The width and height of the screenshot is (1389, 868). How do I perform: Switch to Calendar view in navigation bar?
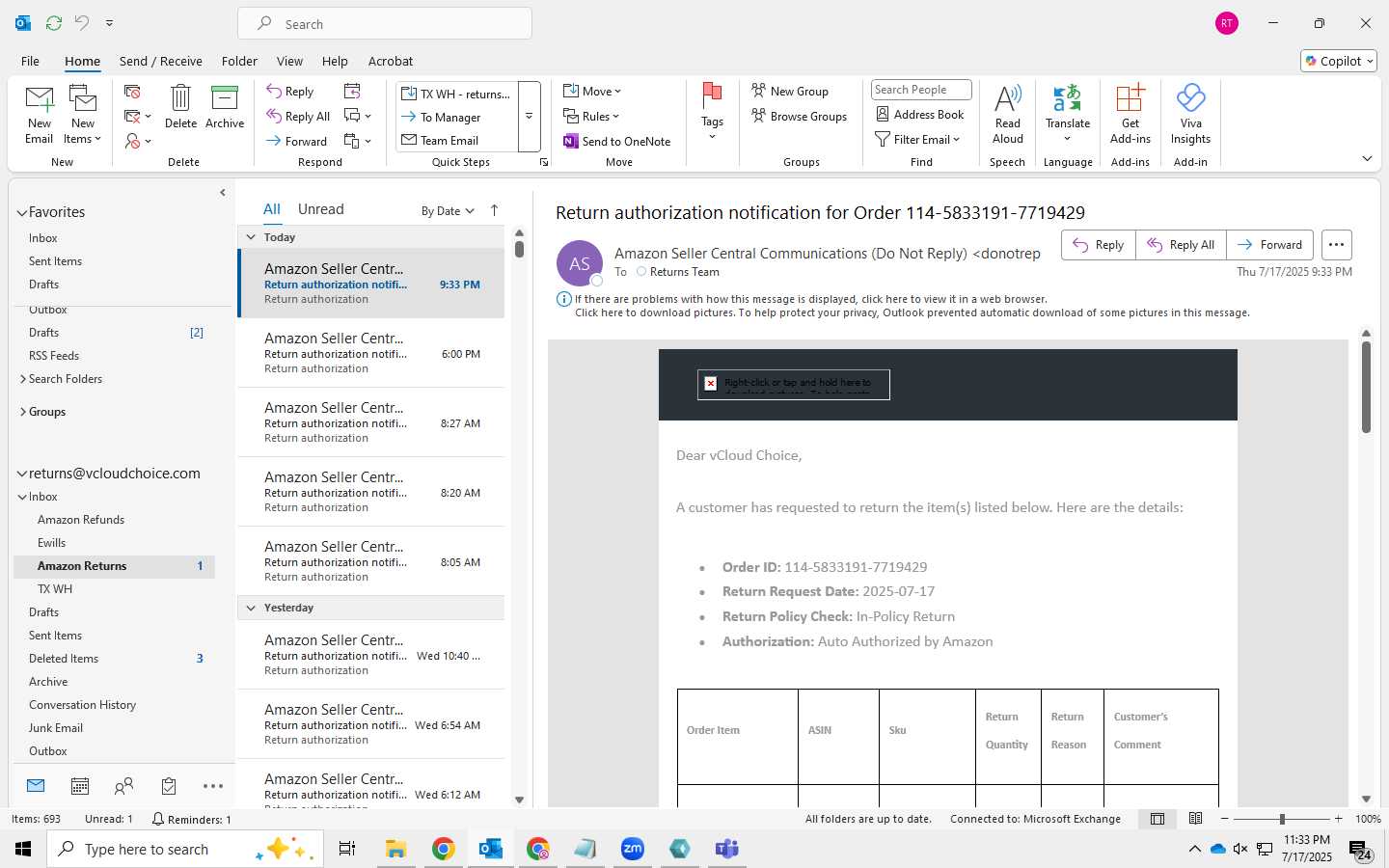pyautogui.click(x=80, y=786)
